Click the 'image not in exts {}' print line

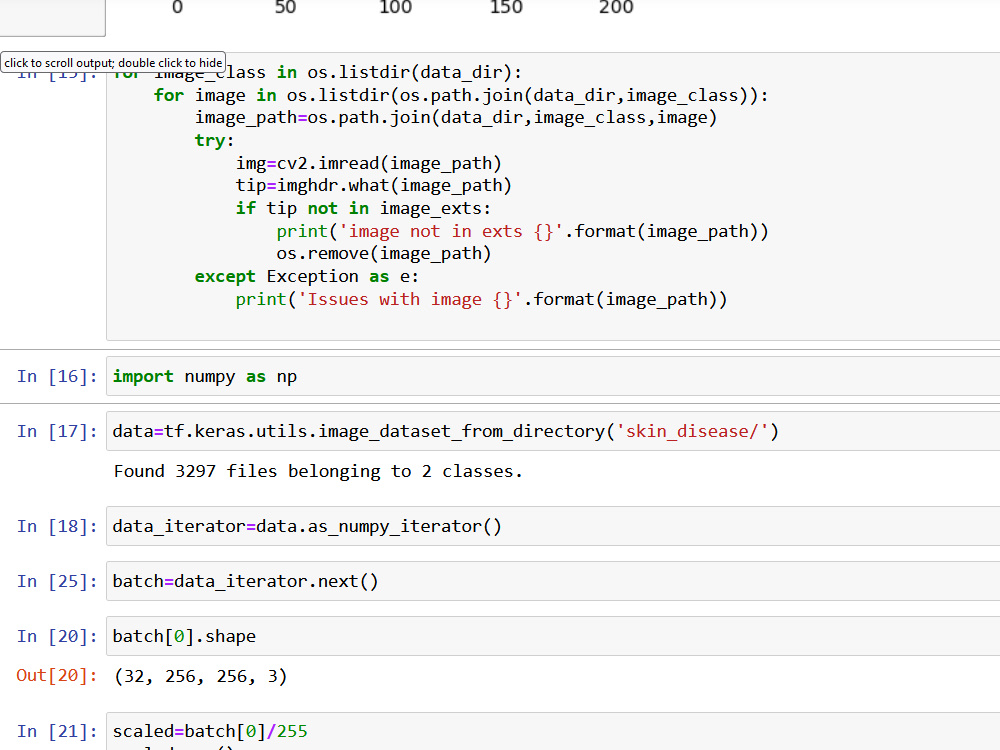click(x=522, y=231)
